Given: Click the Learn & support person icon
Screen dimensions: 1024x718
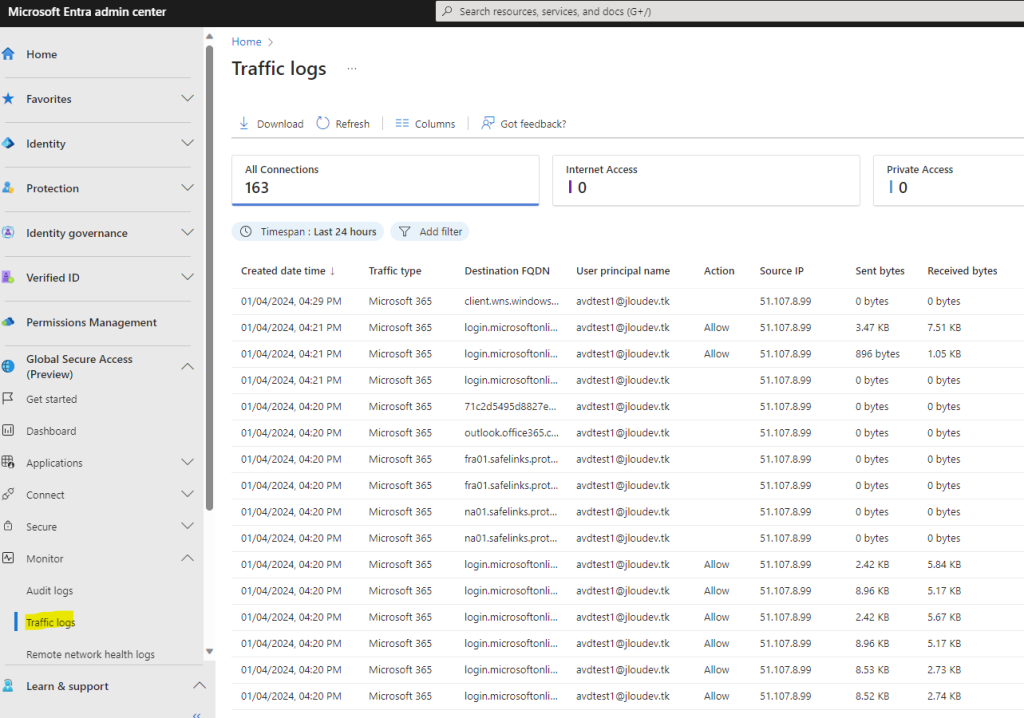Looking at the screenshot, I should pyautogui.click(x=8, y=686).
